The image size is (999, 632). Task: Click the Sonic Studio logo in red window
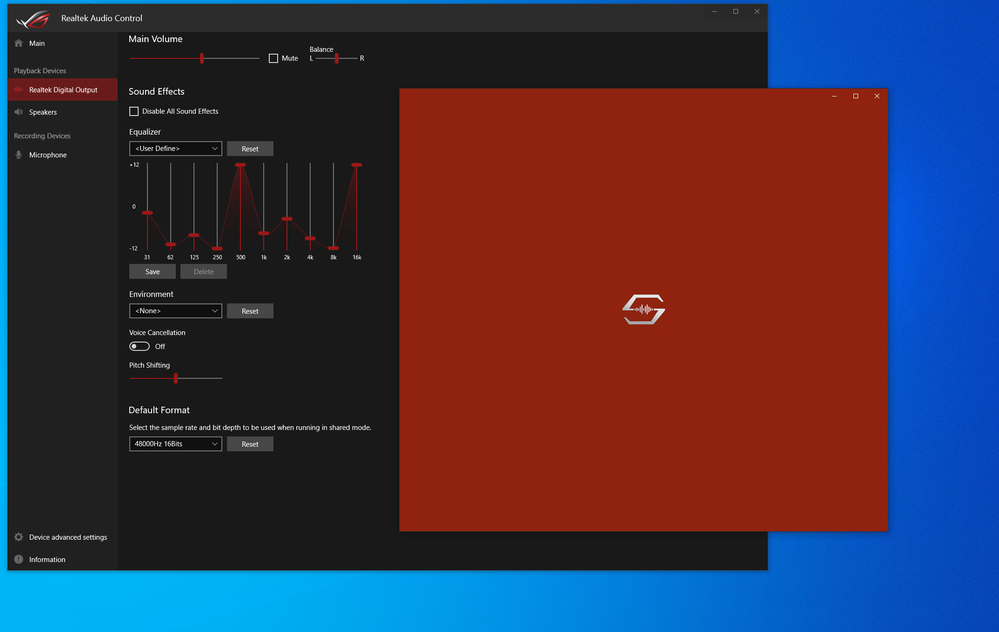(x=643, y=310)
